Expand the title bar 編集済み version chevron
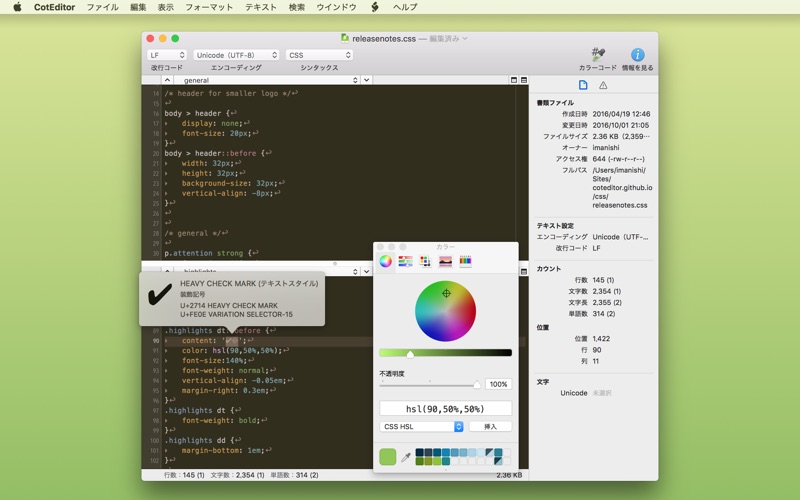Viewport: 800px width, 500px height. [465, 38]
